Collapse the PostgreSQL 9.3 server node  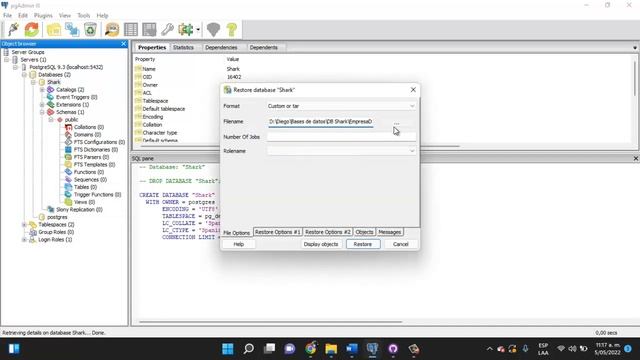(16, 67)
